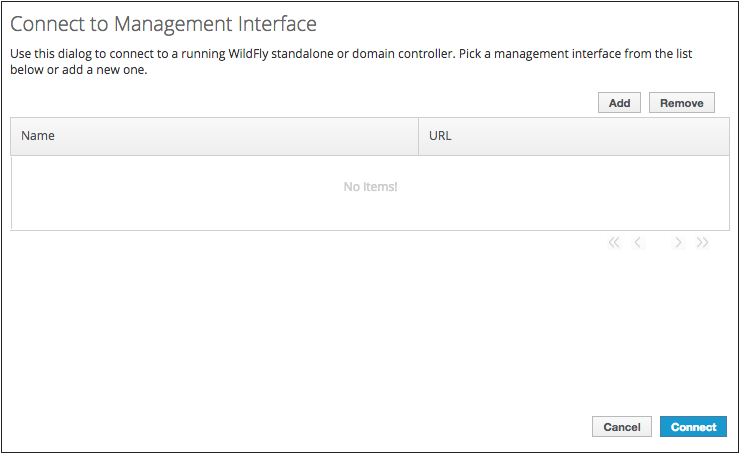Viewport: 740px width, 453px height.
Task: Click the blue Connect button
Action: [693, 427]
